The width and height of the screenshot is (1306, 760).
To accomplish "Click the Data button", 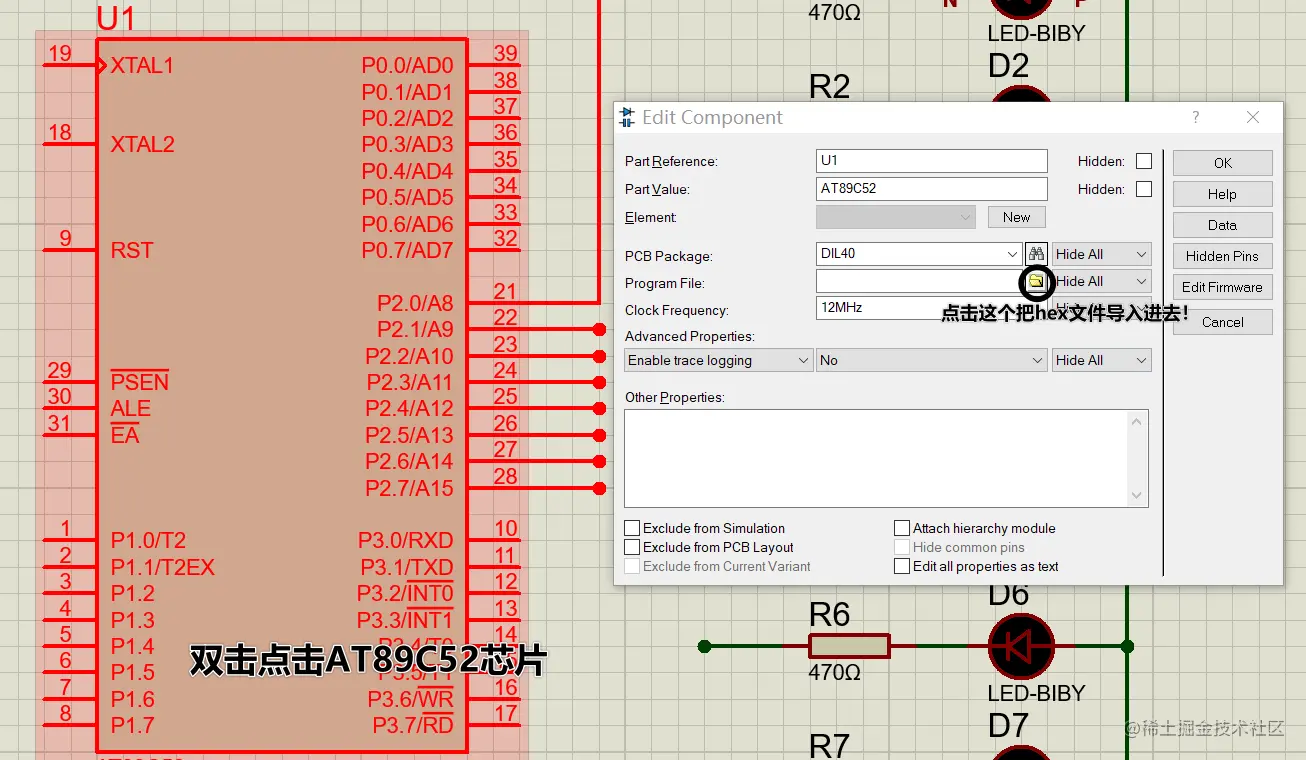I will click(x=1223, y=225).
